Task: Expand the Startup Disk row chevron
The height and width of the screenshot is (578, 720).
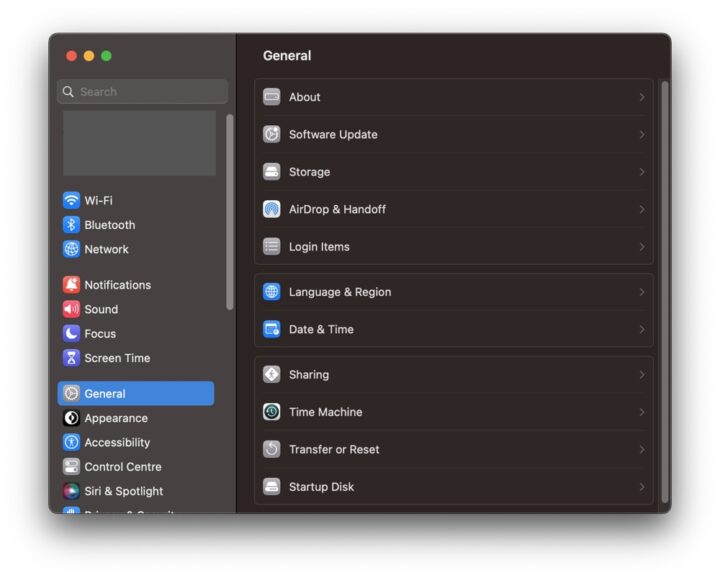Action: tap(642, 487)
